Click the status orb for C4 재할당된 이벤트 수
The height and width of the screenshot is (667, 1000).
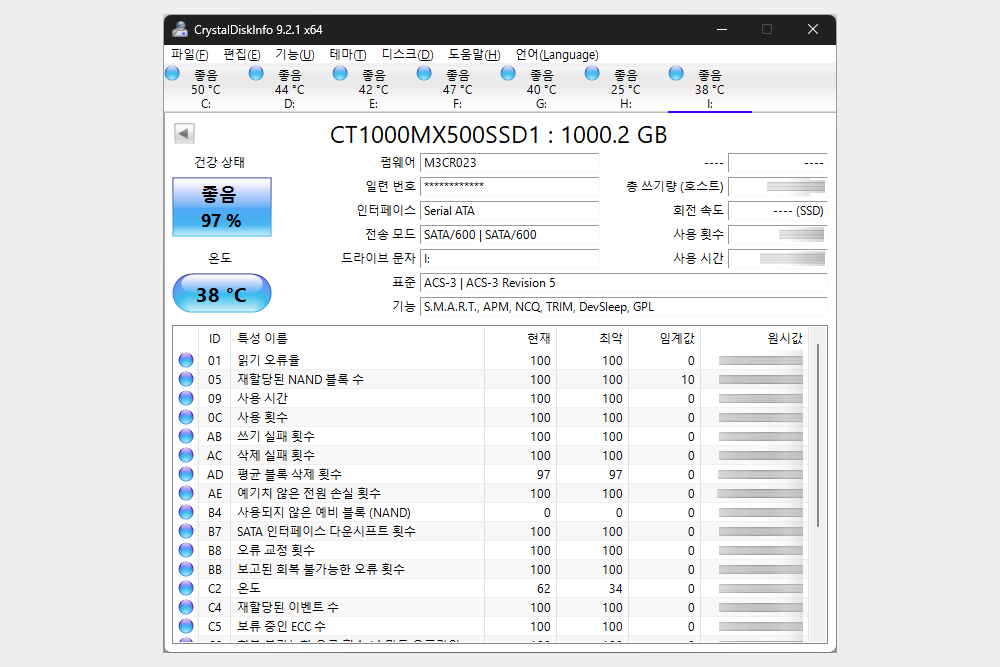186,607
